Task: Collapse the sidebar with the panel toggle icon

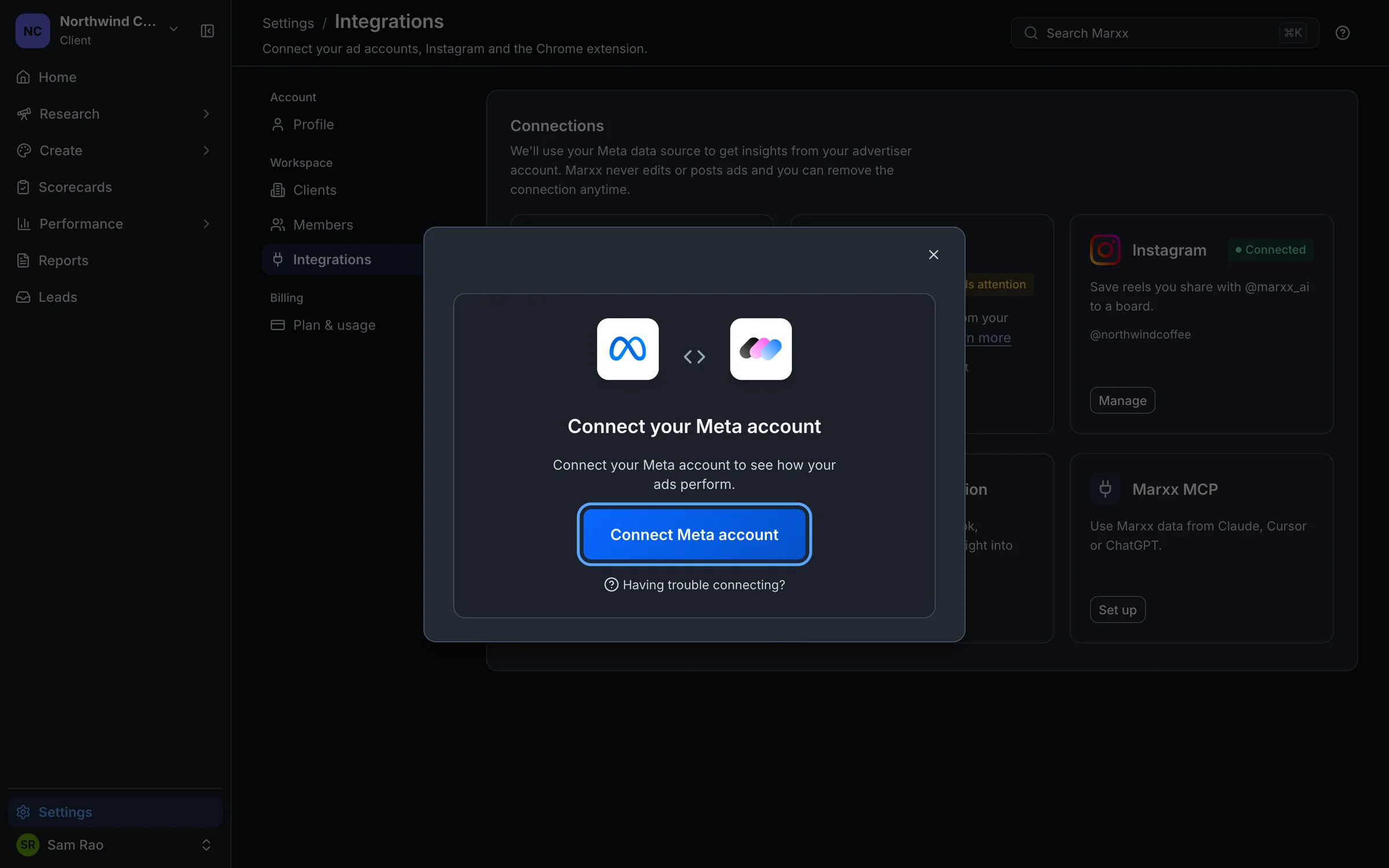Action: pos(207,31)
